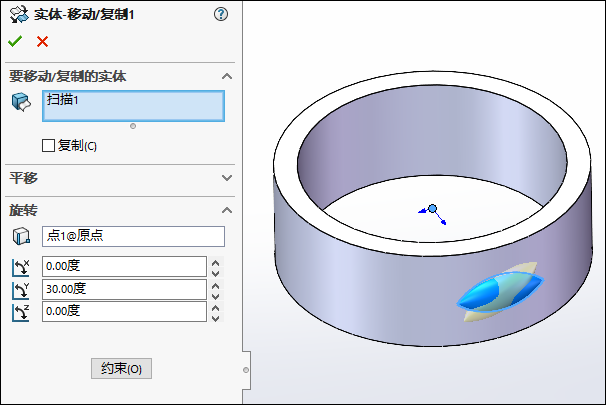The height and width of the screenshot is (405, 606).
Task: Click the panel splitter collapse handle
Action: pyautogui.click(x=246, y=370)
